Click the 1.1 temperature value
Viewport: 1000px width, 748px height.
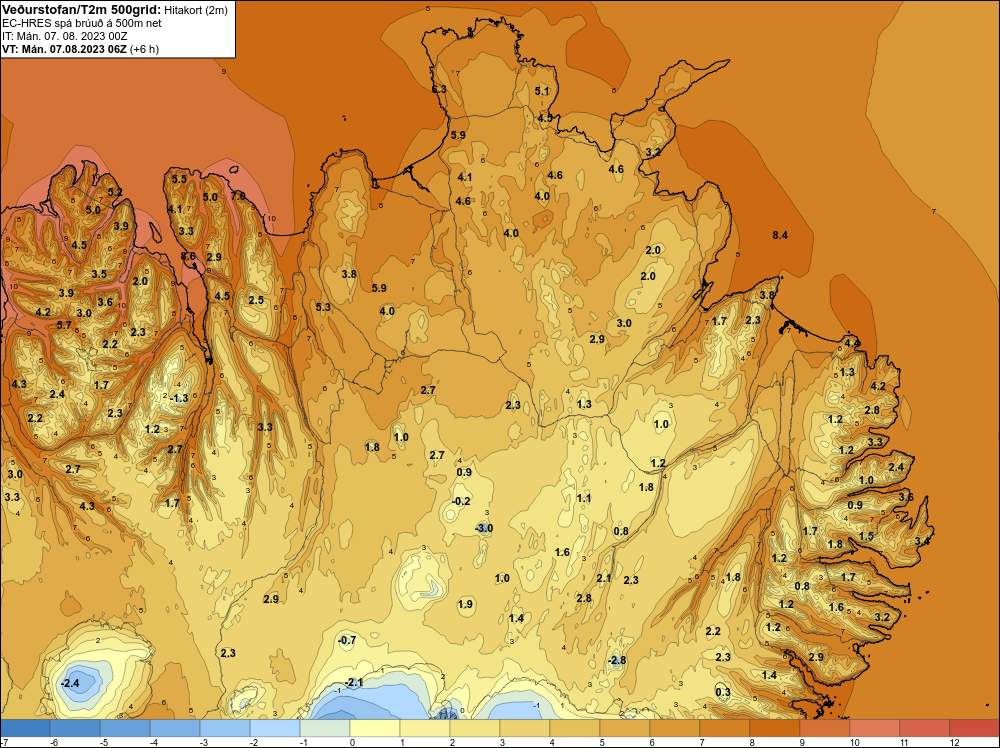click(584, 499)
